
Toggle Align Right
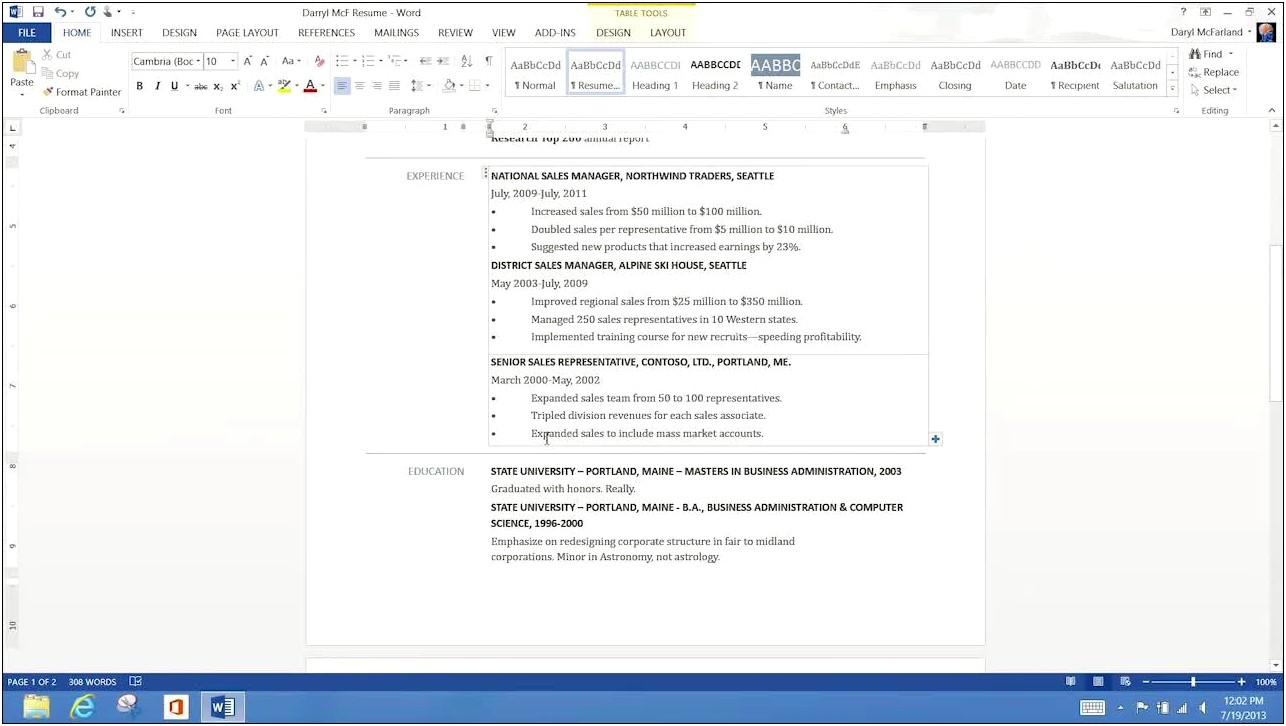click(x=377, y=86)
